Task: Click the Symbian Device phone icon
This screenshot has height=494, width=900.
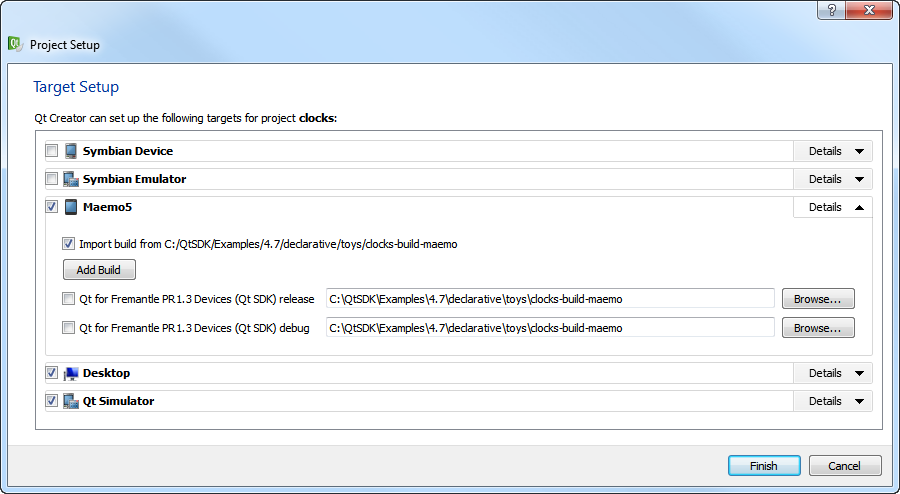Action: click(71, 151)
